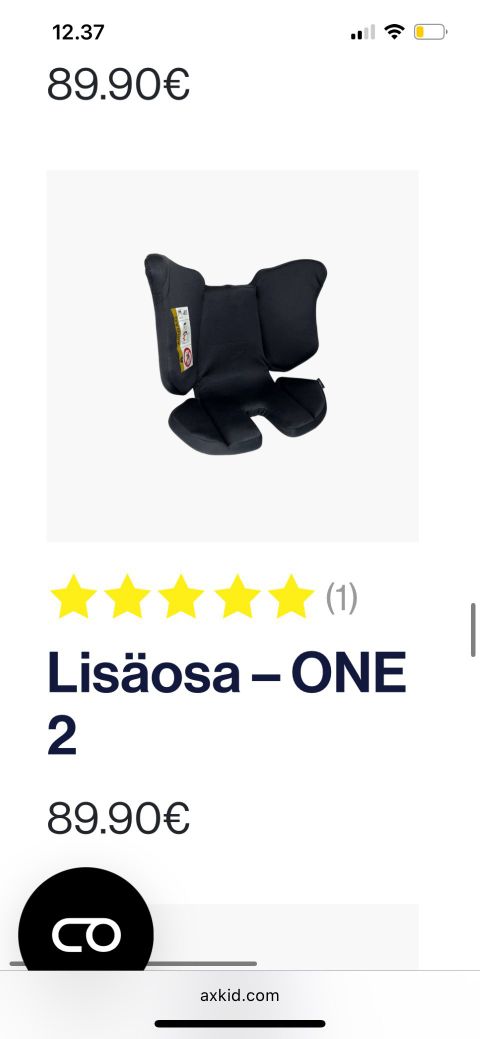Open the black seat insert product image
The image size is (480, 1039).
pos(233,356)
